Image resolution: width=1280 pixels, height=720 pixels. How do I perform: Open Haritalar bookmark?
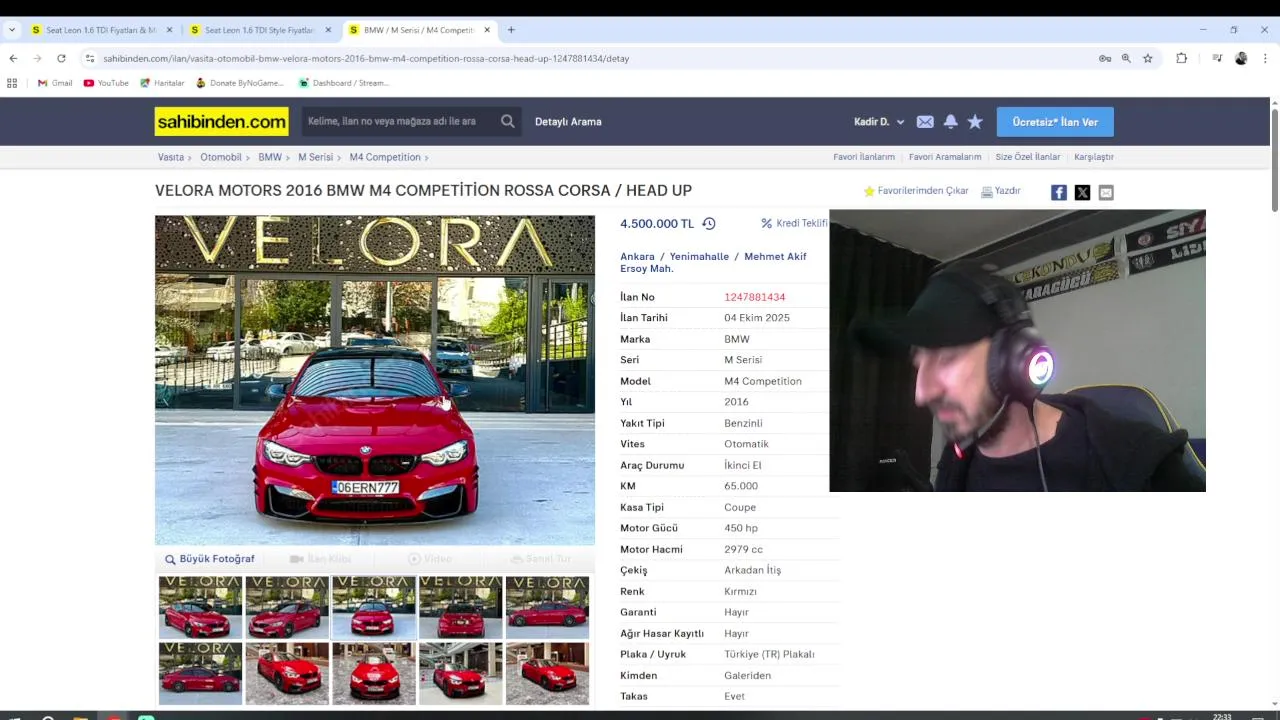(x=162, y=83)
